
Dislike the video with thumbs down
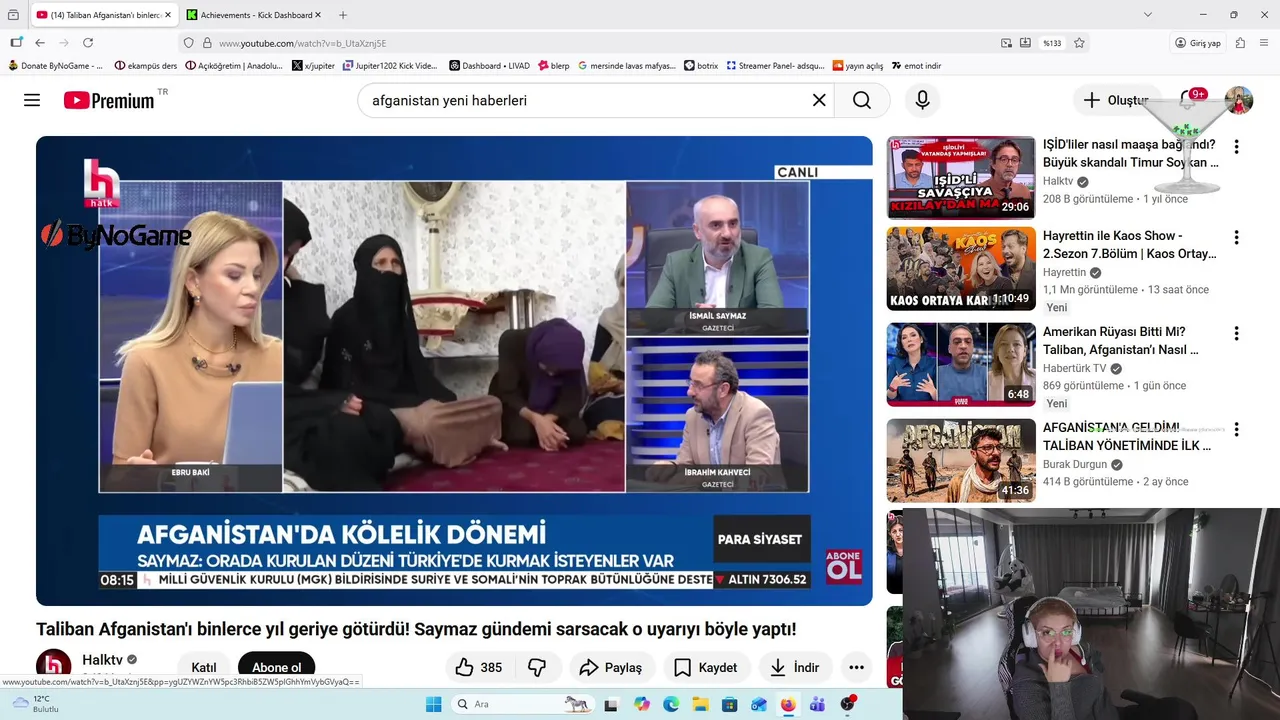tap(537, 668)
